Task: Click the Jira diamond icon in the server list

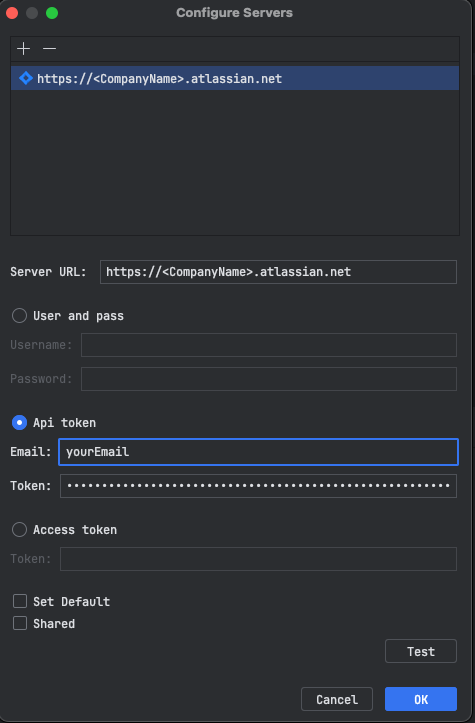Action: point(26,78)
